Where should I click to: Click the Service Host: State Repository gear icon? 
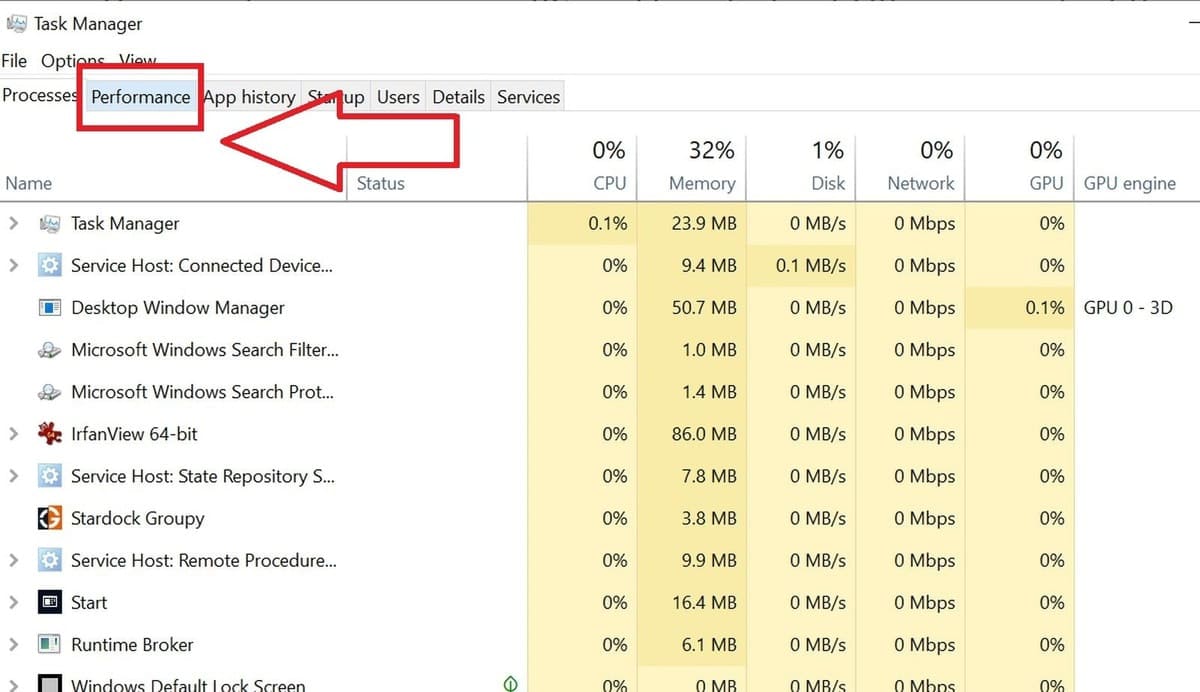click(49, 476)
